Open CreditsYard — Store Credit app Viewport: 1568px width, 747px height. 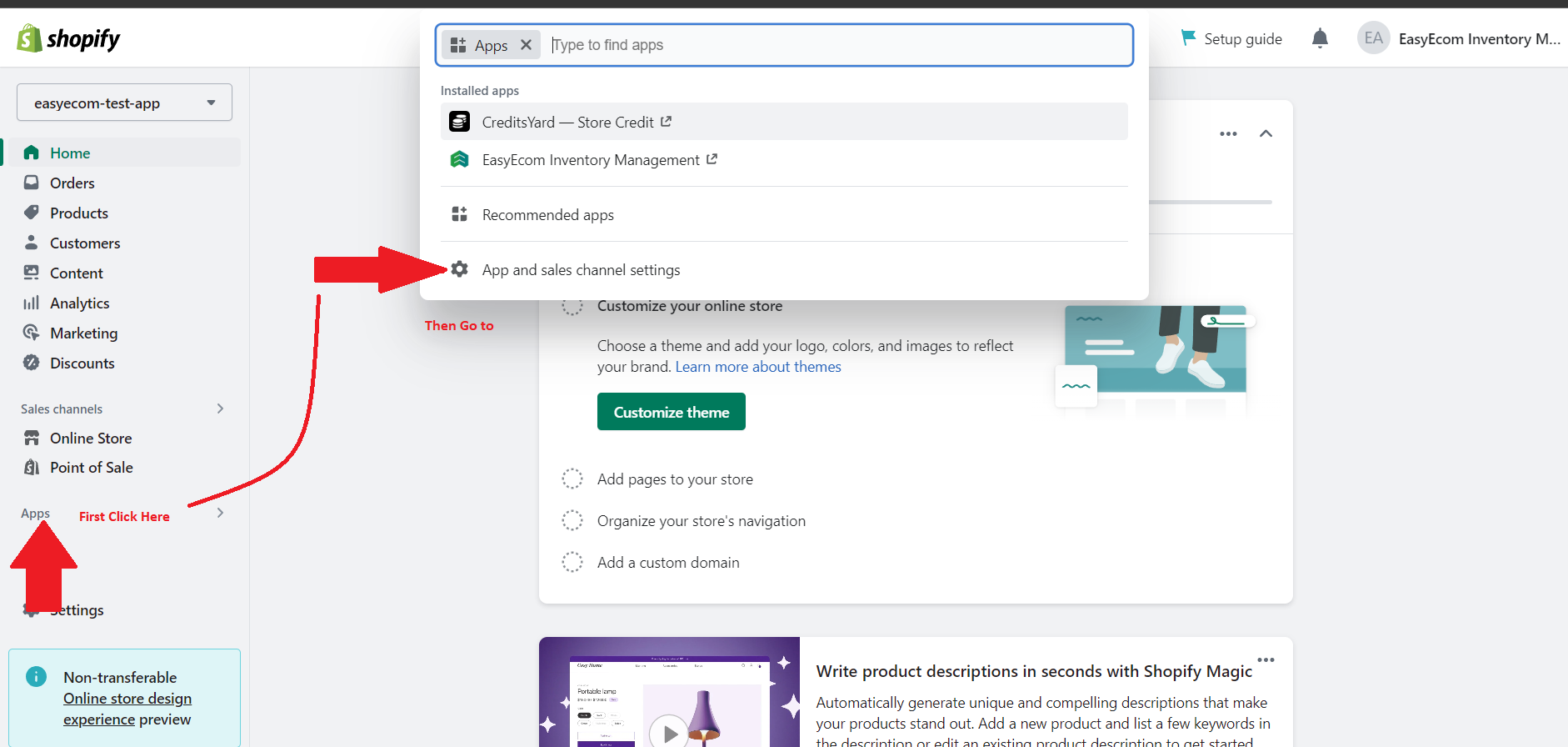[x=784, y=122]
